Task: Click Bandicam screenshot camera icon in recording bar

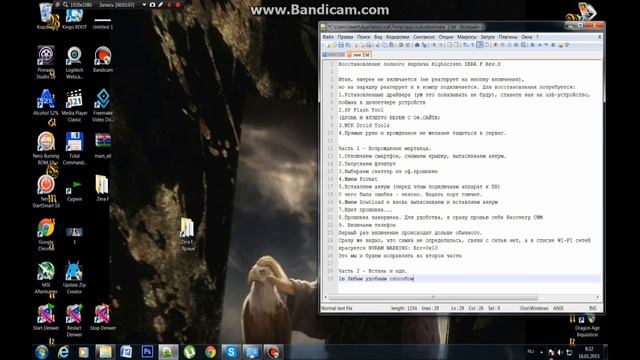Action: [152, 5]
